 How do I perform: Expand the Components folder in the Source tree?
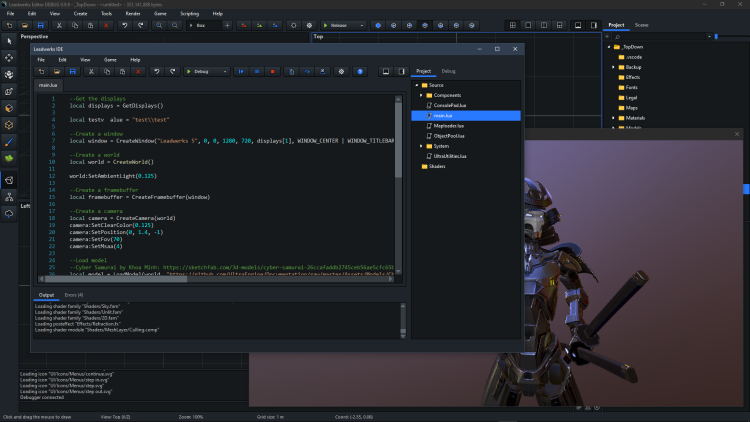[421, 95]
